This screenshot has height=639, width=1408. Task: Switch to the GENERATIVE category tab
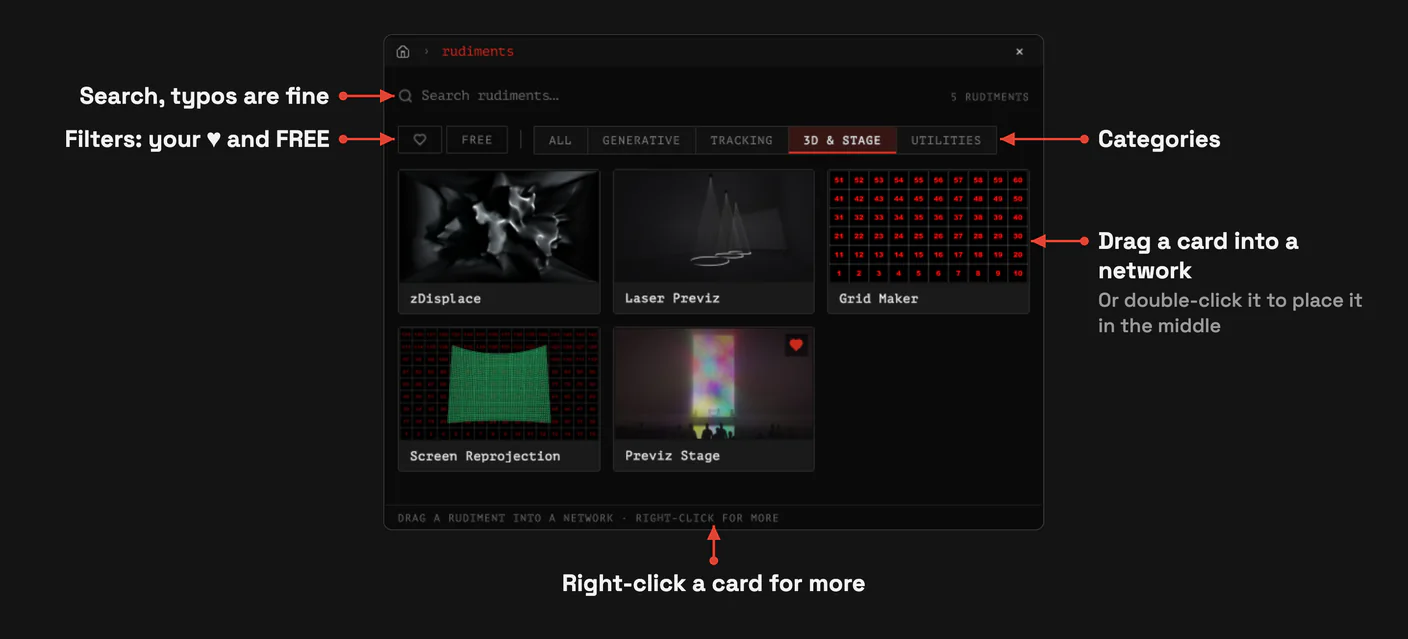tap(641, 140)
